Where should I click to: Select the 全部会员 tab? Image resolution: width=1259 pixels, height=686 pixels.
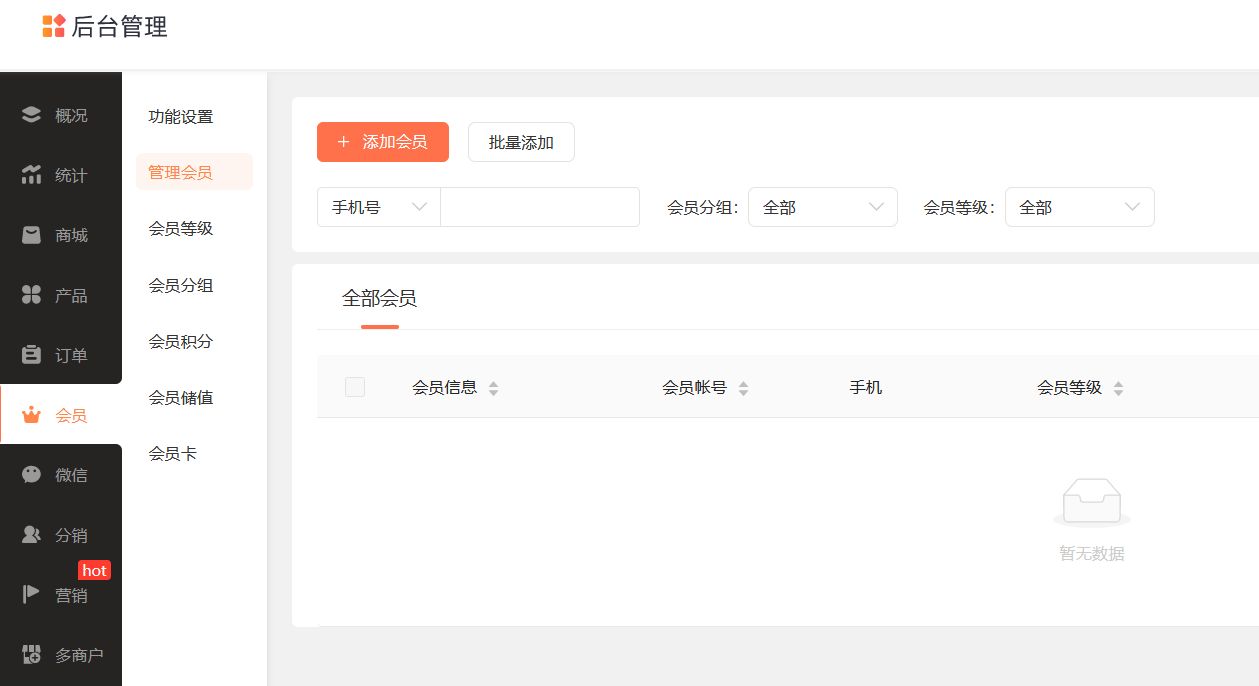point(380,298)
